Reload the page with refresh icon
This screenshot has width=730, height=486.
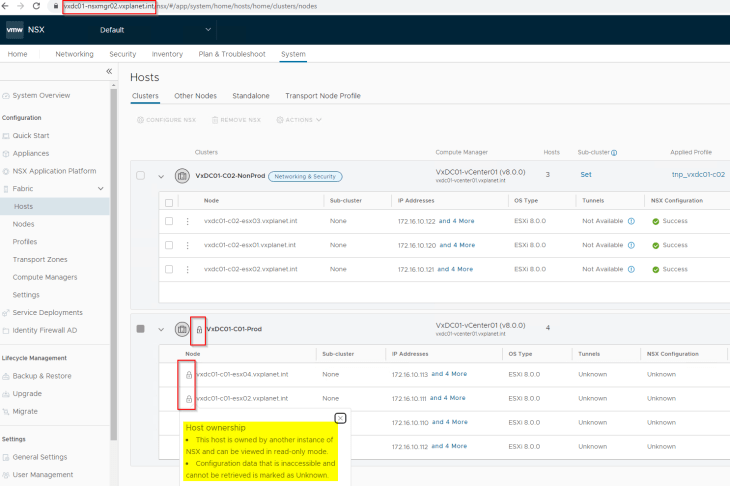36,6
